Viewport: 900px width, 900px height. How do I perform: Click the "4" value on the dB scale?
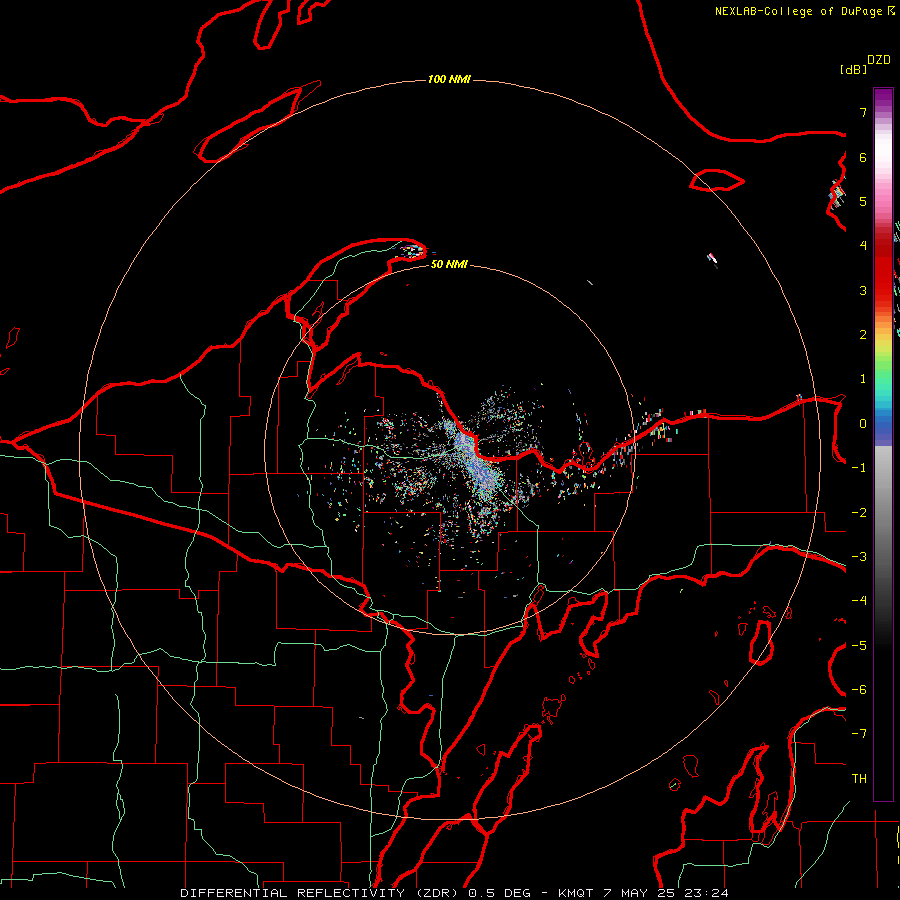click(863, 246)
